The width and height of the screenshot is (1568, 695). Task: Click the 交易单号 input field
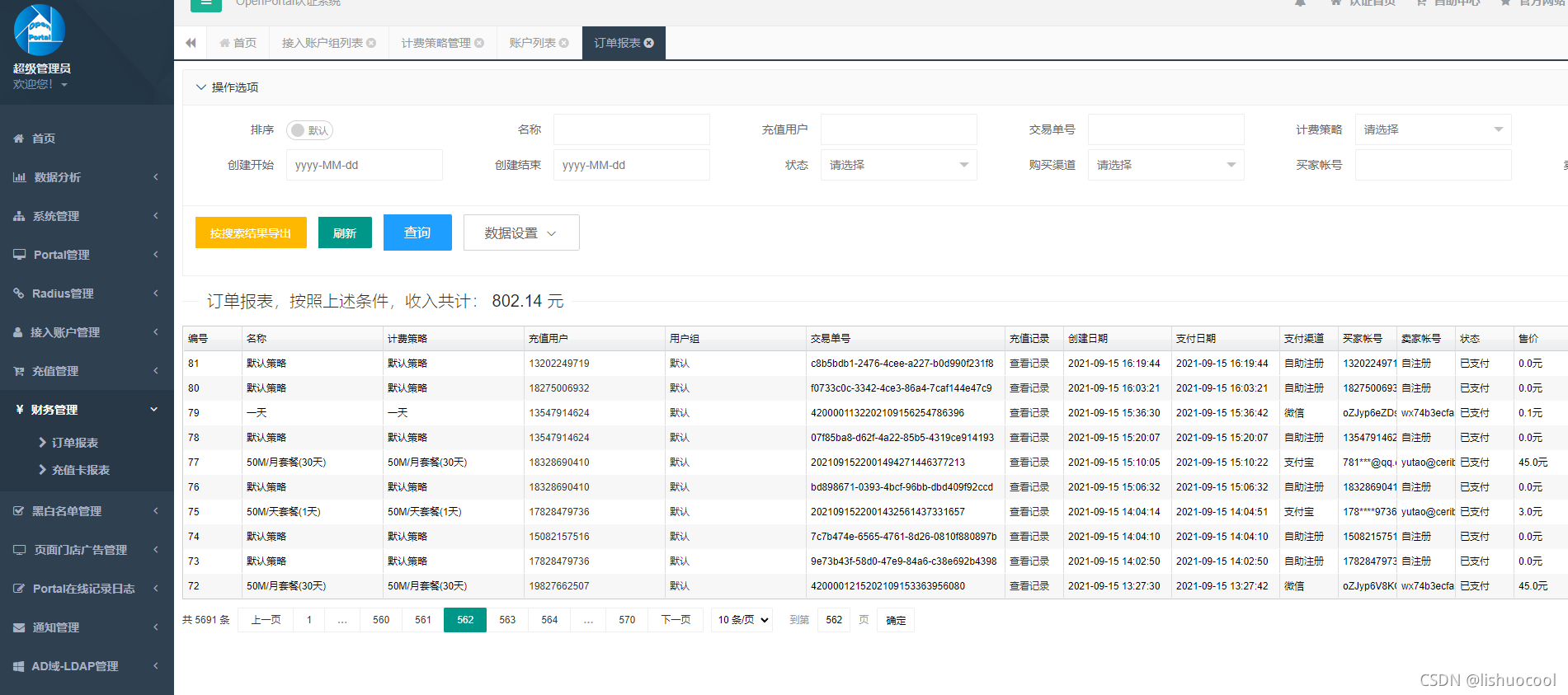click(1166, 129)
